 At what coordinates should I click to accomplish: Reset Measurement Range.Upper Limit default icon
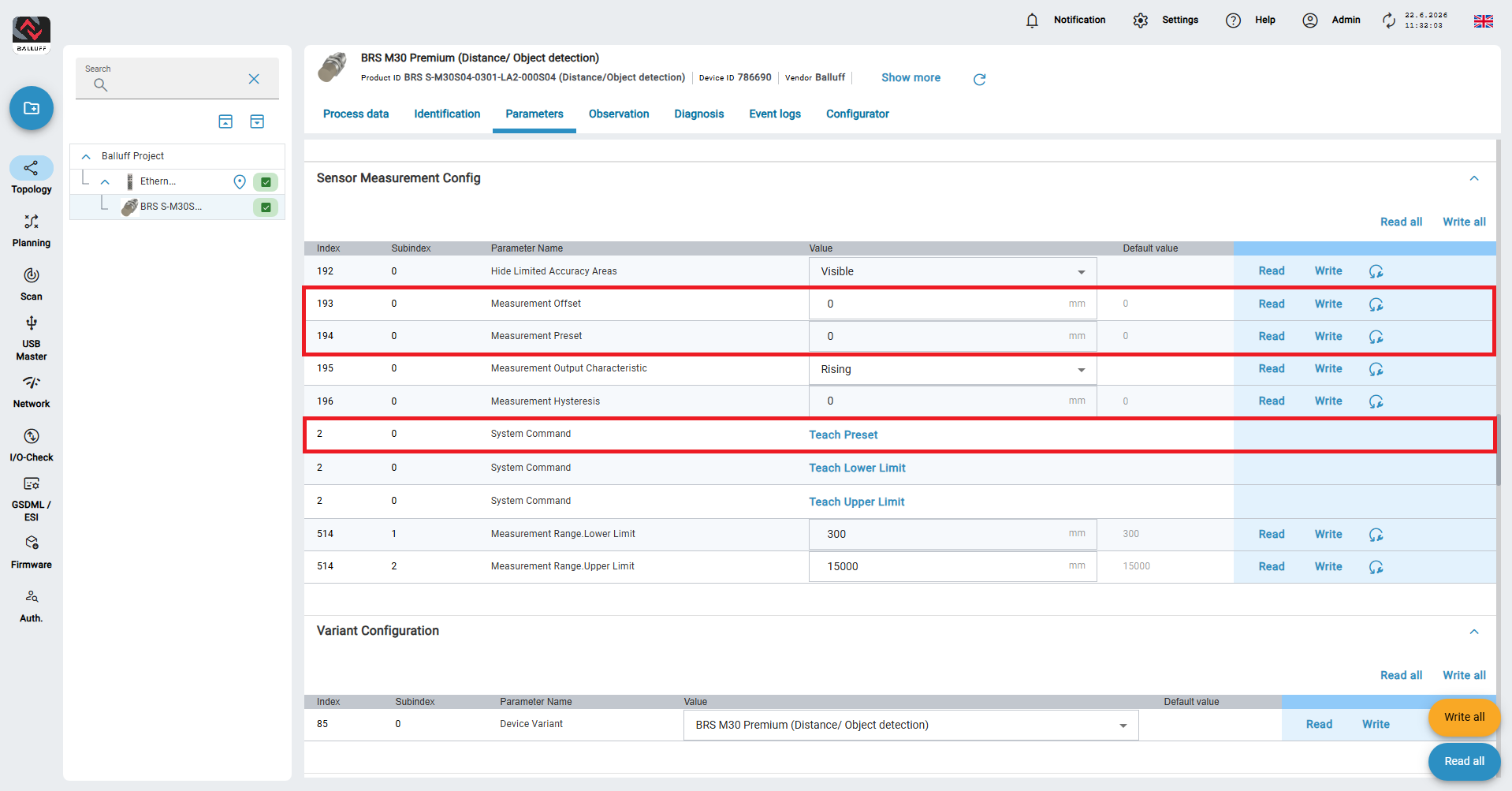(x=1376, y=567)
